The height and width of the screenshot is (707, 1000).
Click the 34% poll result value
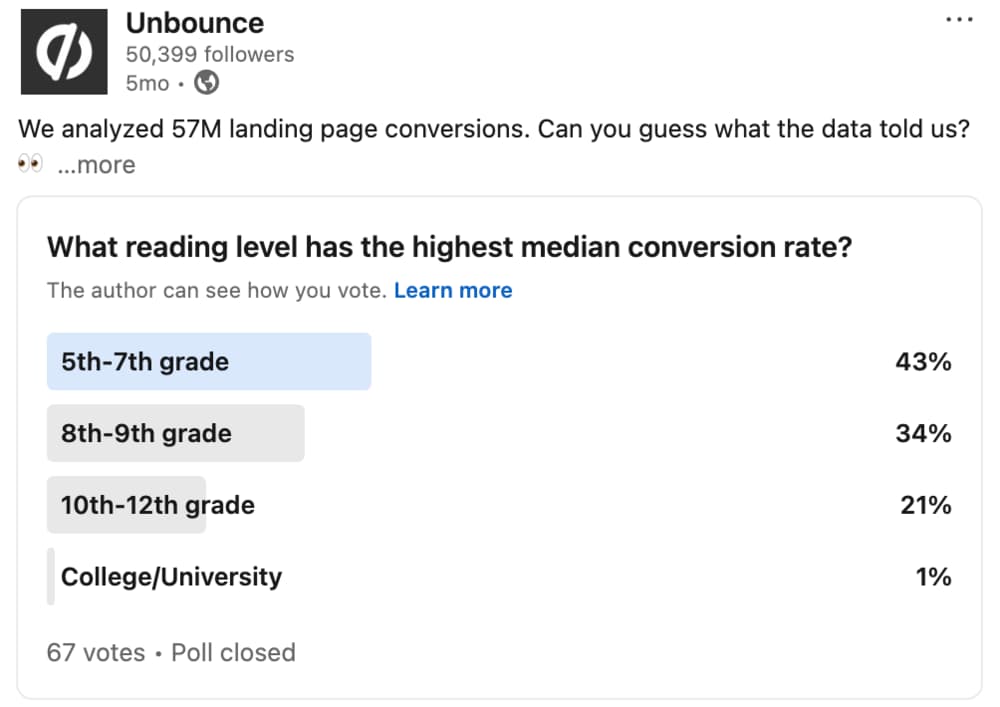[x=923, y=433]
